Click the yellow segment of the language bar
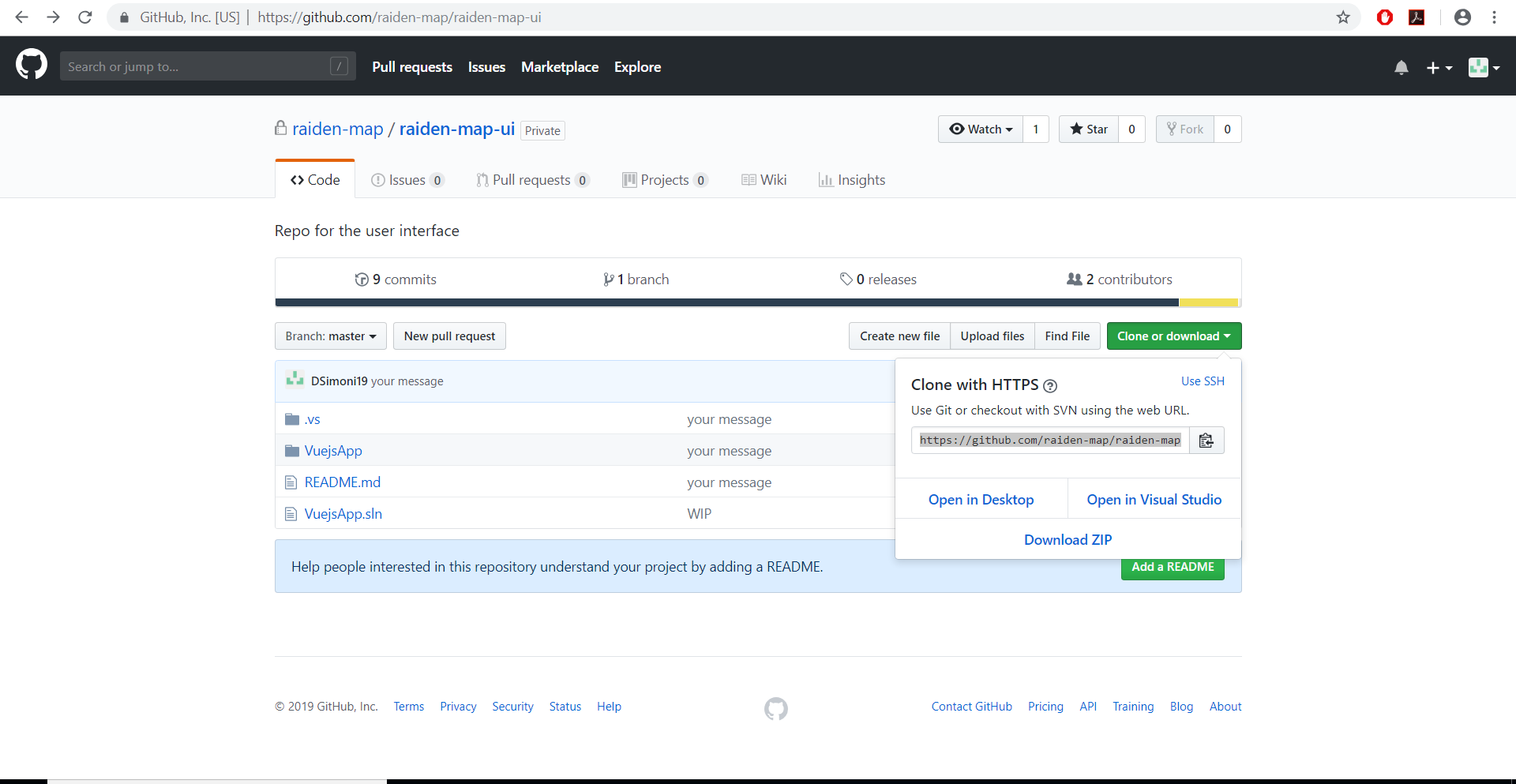The image size is (1516, 784). coord(1208,302)
